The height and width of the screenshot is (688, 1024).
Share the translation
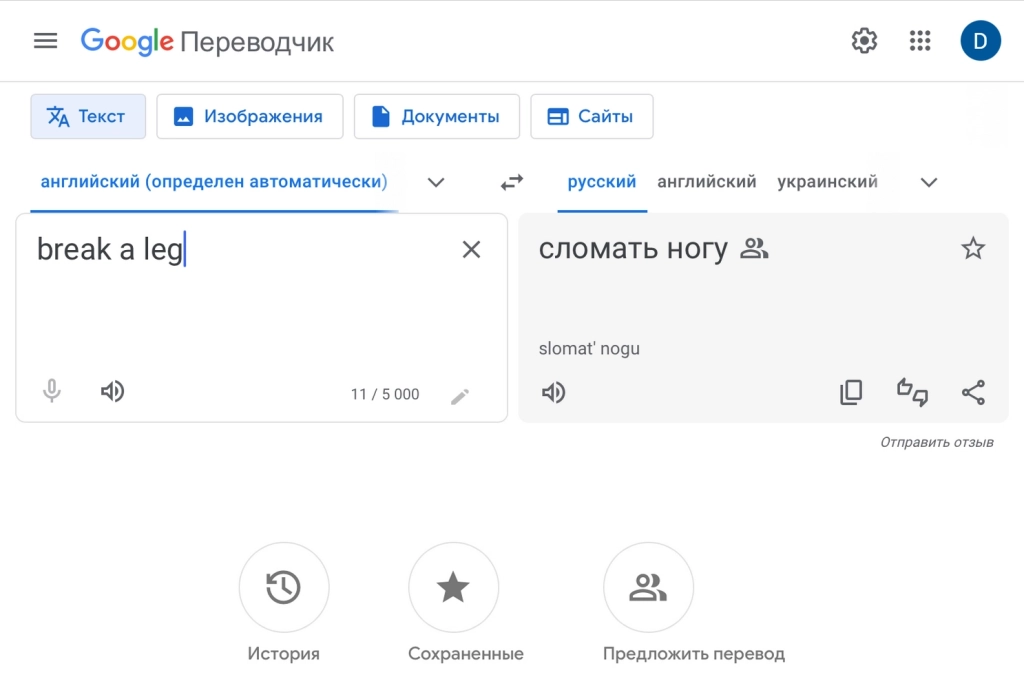click(x=973, y=392)
